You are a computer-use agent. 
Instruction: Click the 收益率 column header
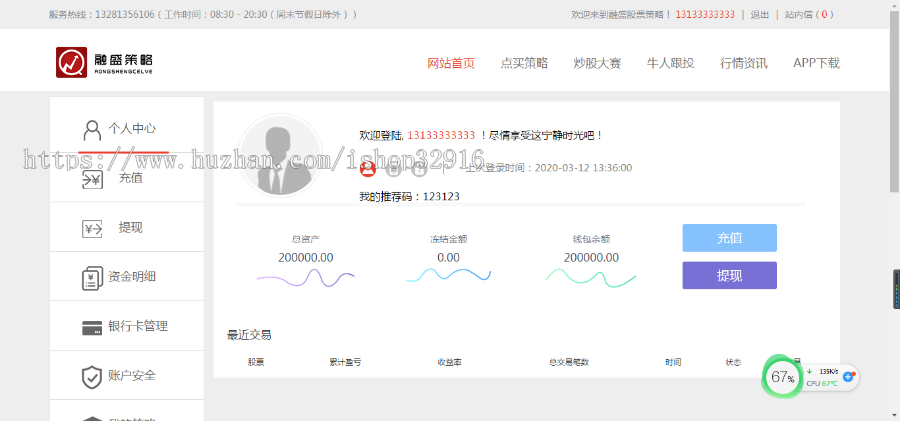(x=449, y=362)
